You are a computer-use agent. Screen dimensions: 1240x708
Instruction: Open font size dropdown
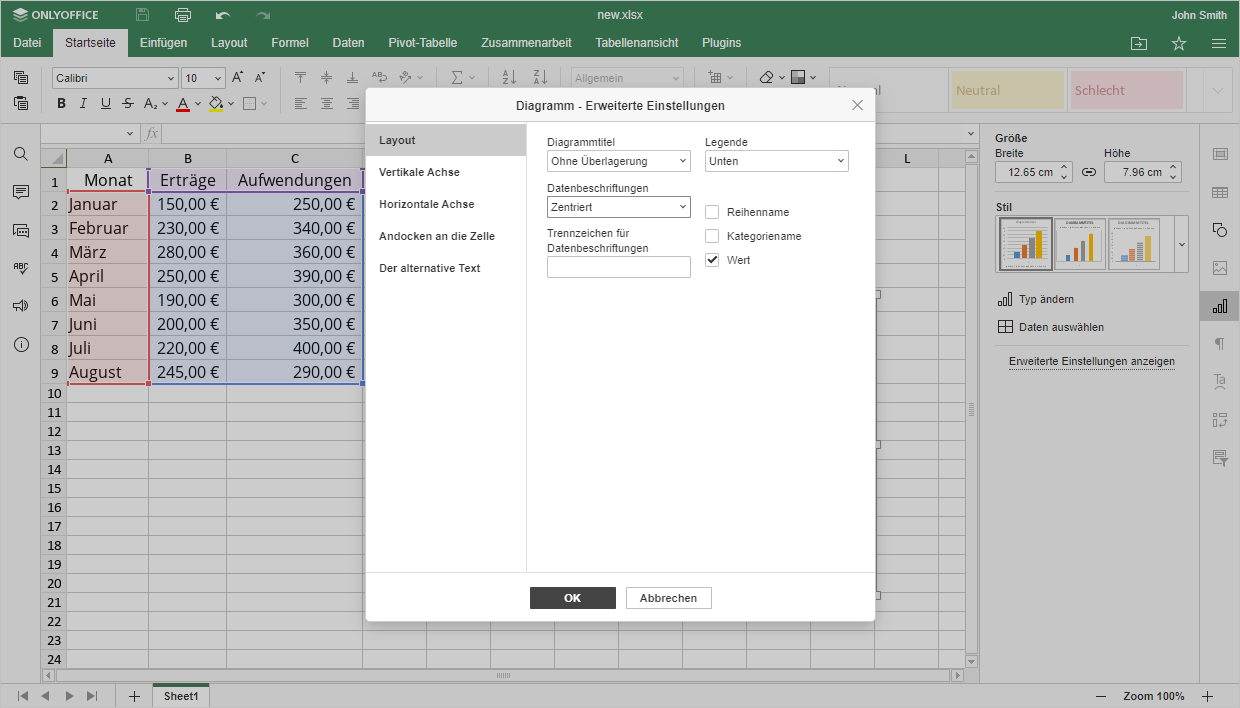tap(218, 78)
